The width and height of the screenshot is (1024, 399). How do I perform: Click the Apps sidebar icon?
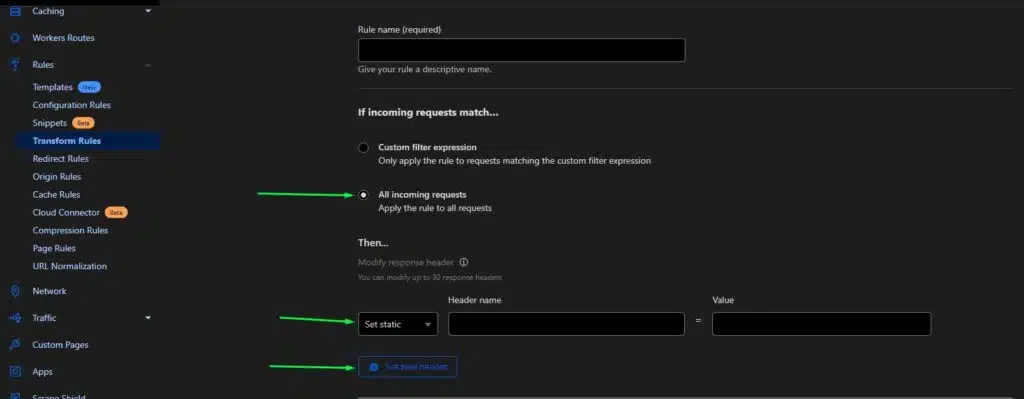15,372
